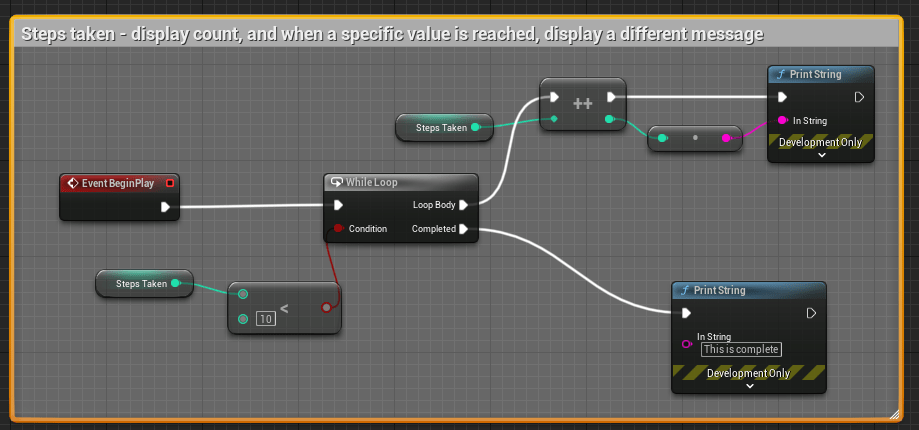The image size is (919, 430).
Task: Click the bottom Print String output execution pin
Action: coord(811,313)
